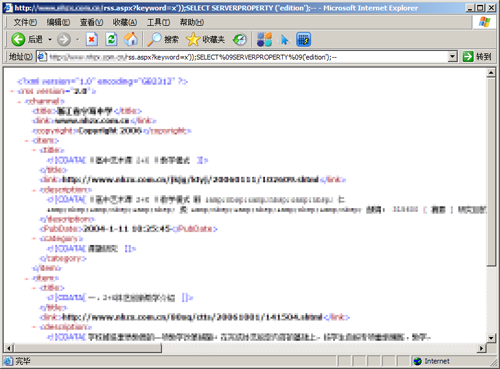Screen dimensions: 500x369
Task: Click the vertical scrollbar down arrow
Action: [x=491, y=338]
